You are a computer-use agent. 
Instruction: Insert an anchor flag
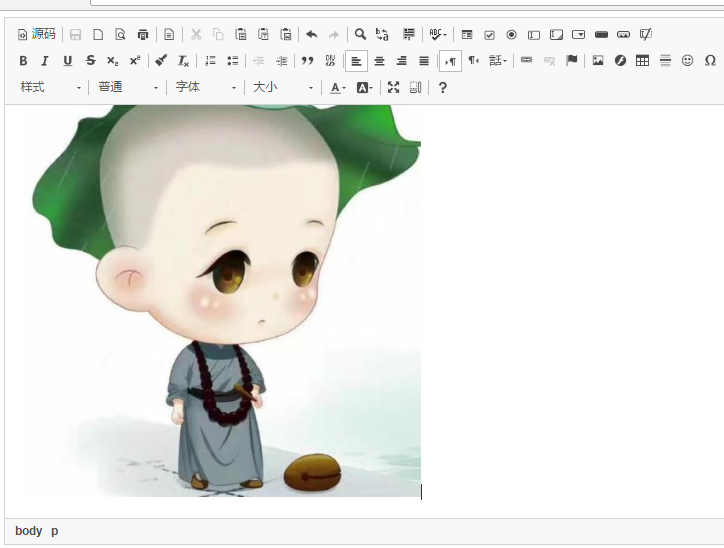click(x=572, y=61)
